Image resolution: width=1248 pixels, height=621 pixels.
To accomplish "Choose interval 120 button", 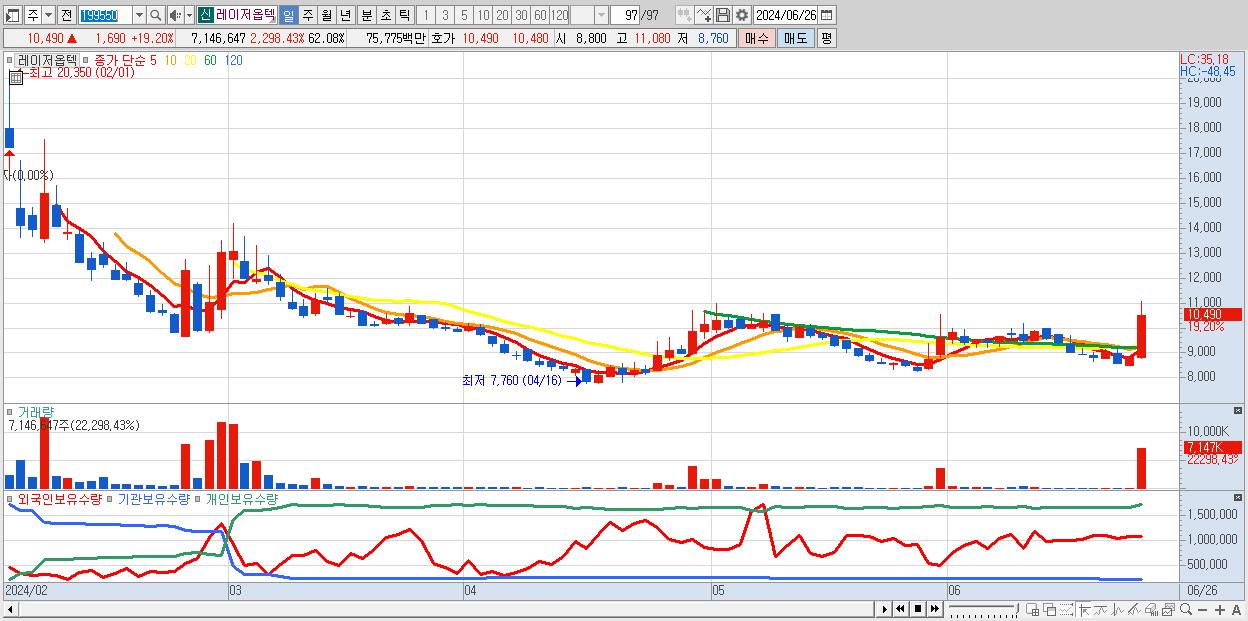I will tap(559, 15).
